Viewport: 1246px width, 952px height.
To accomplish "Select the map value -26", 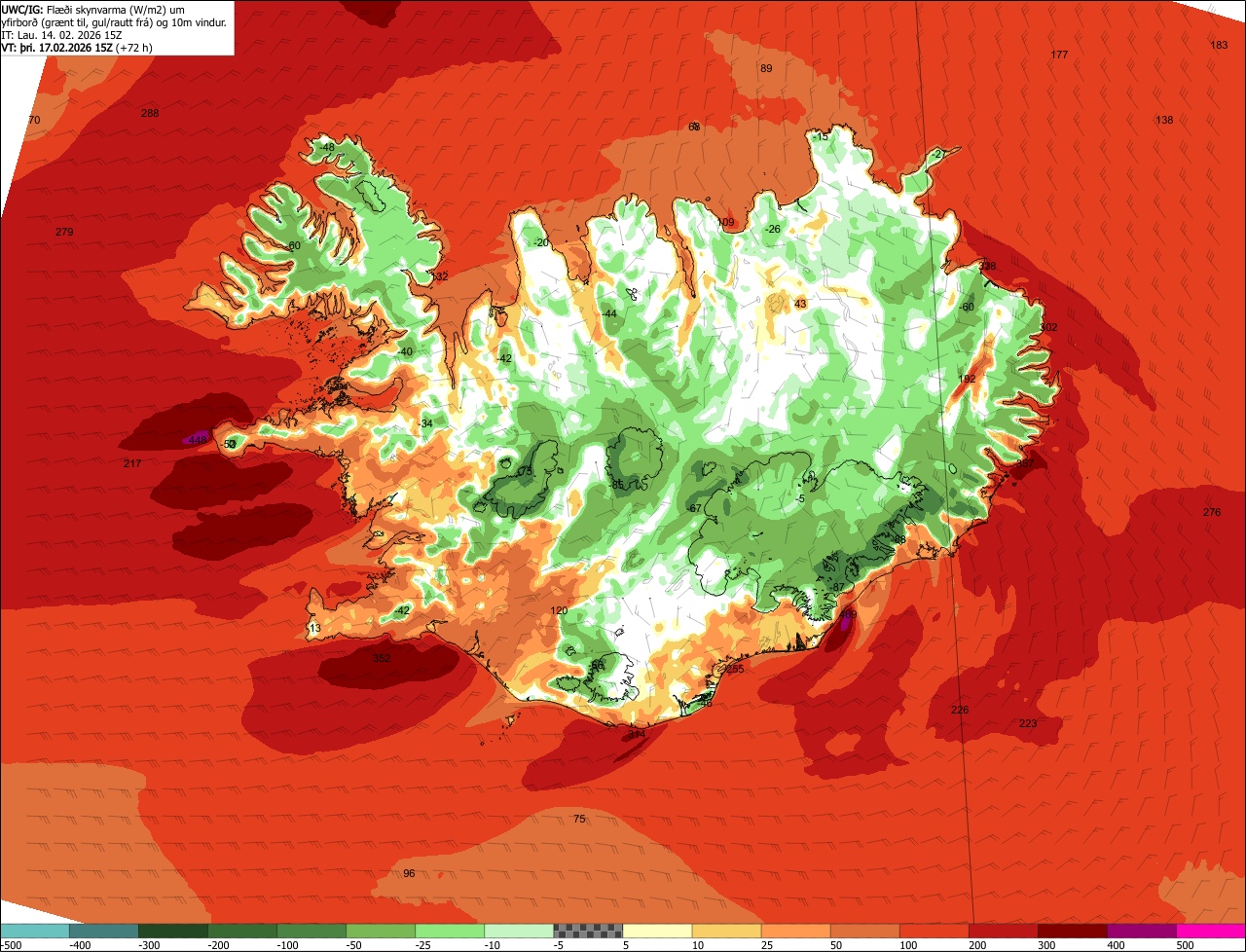I will point(773,229).
